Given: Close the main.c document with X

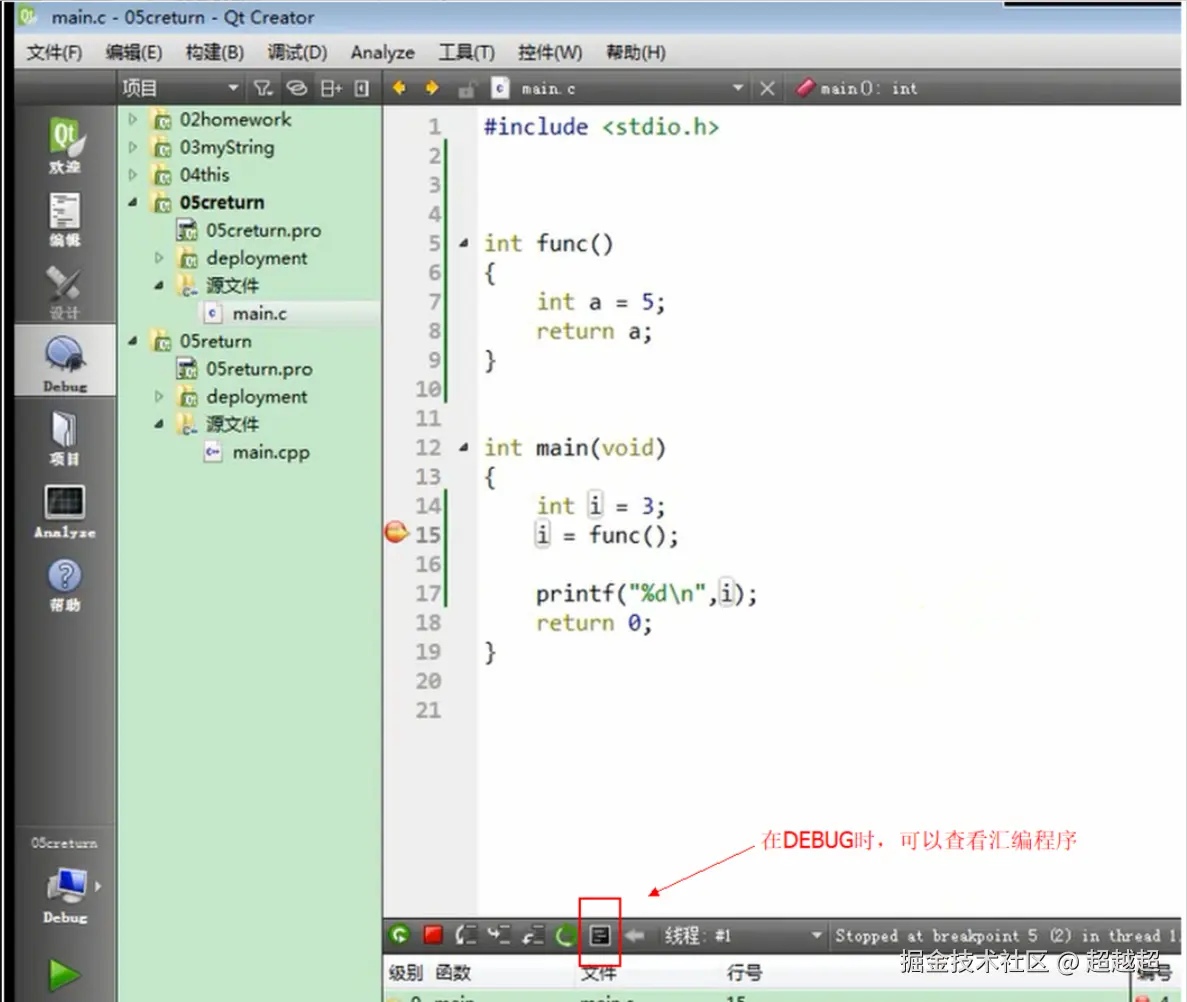Looking at the screenshot, I should point(767,89).
